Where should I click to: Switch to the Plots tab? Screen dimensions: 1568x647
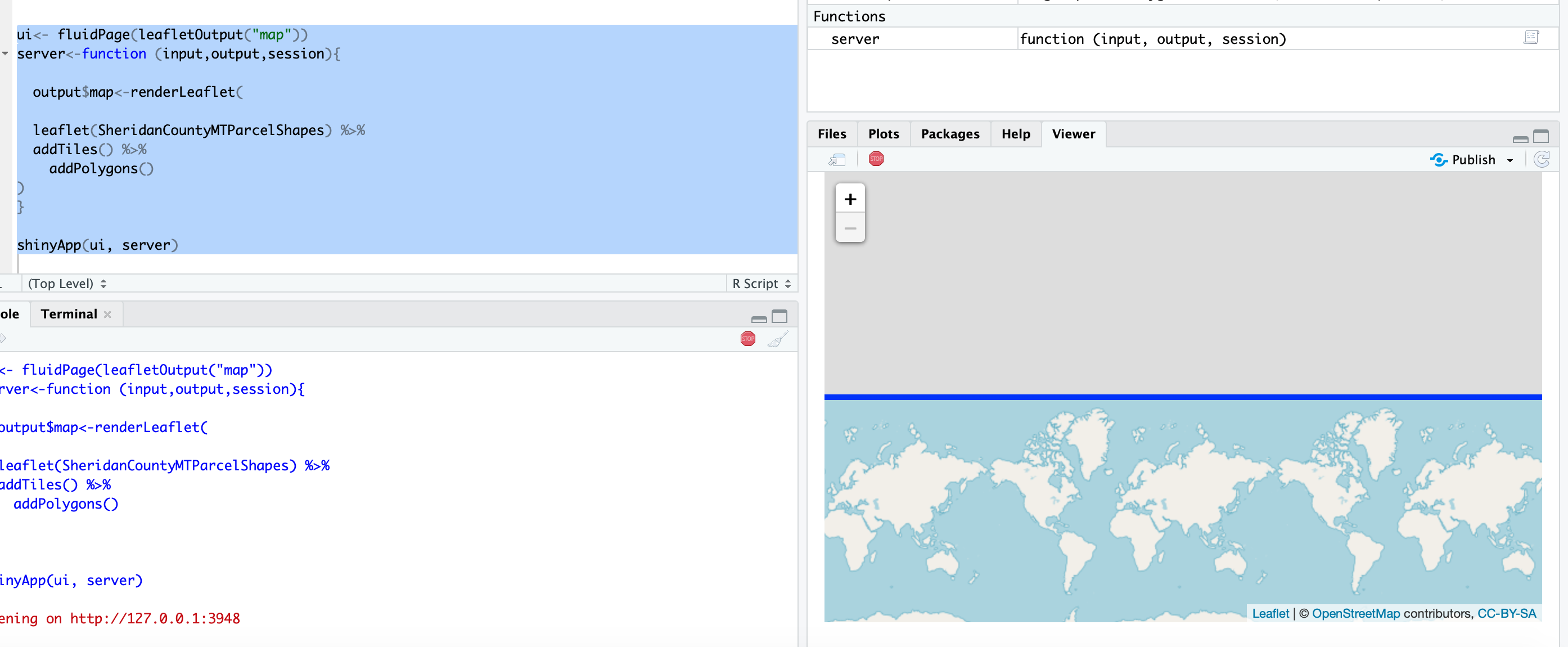pyautogui.click(x=883, y=134)
